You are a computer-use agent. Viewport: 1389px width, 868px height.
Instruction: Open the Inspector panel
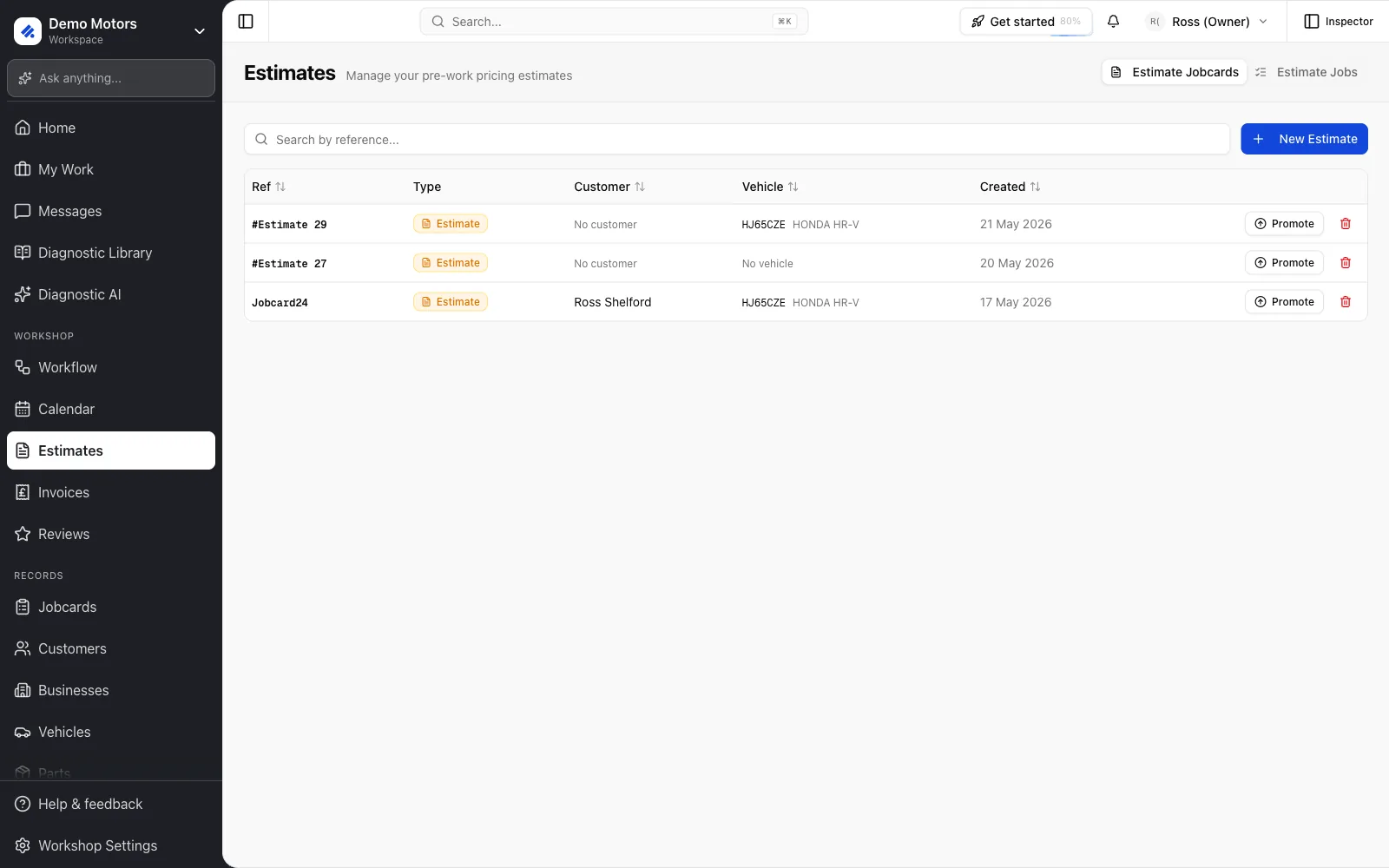pyautogui.click(x=1339, y=22)
